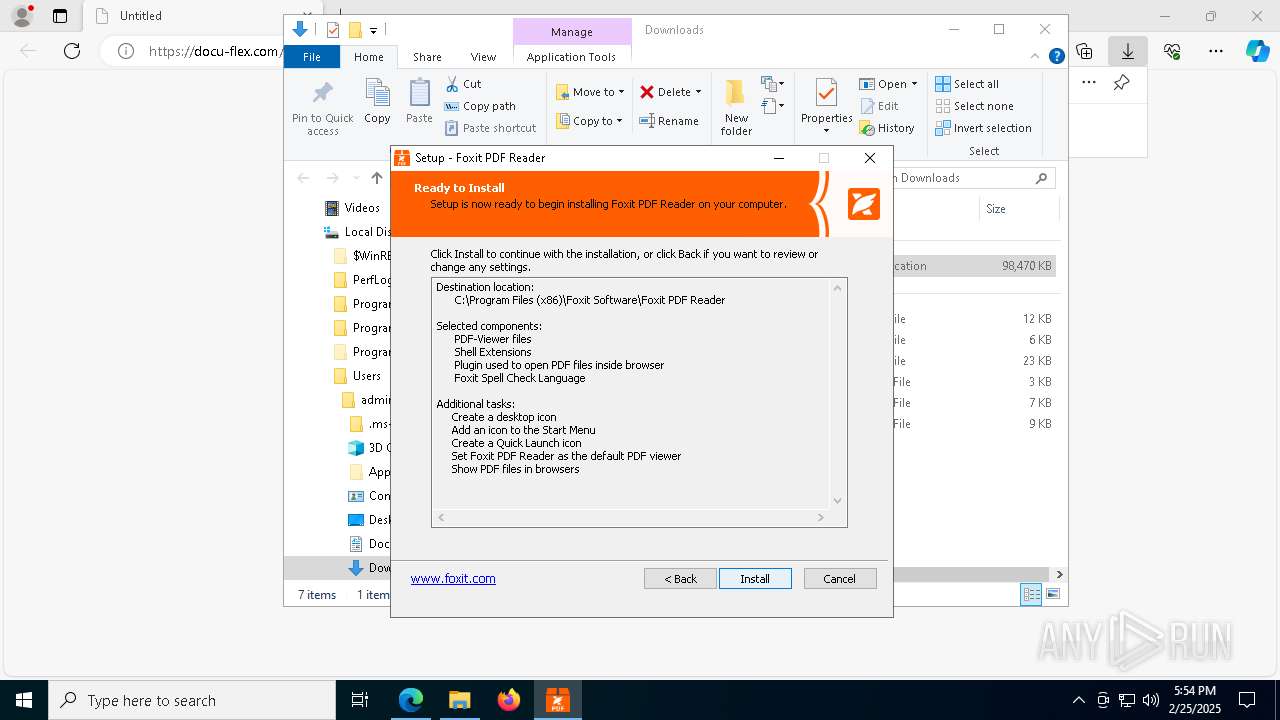Open the Open dropdown in the ribbon
The image size is (1280, 720).
point(888,84)
